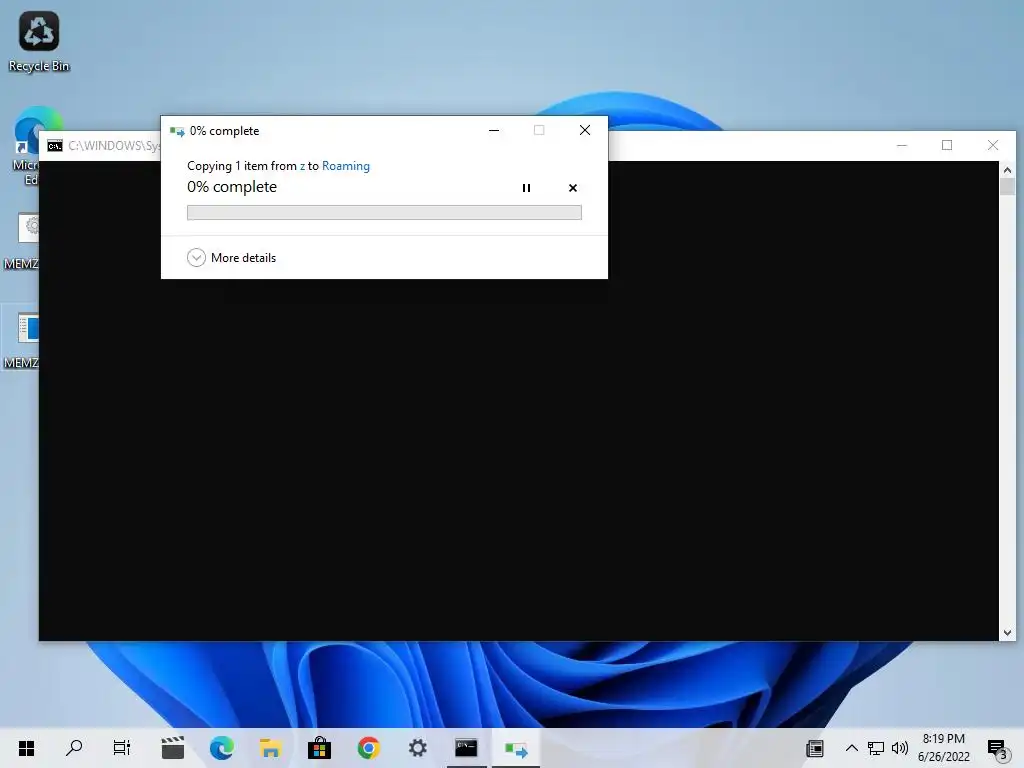Open Task View on the taskbar
The width and height of the screenshot is (1024, 768).
click(x=122, y=748)
